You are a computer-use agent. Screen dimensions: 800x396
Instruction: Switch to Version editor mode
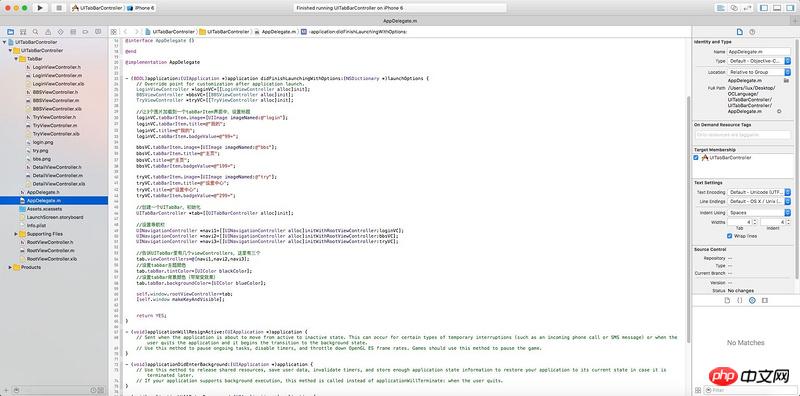click(x=747, y=8)
